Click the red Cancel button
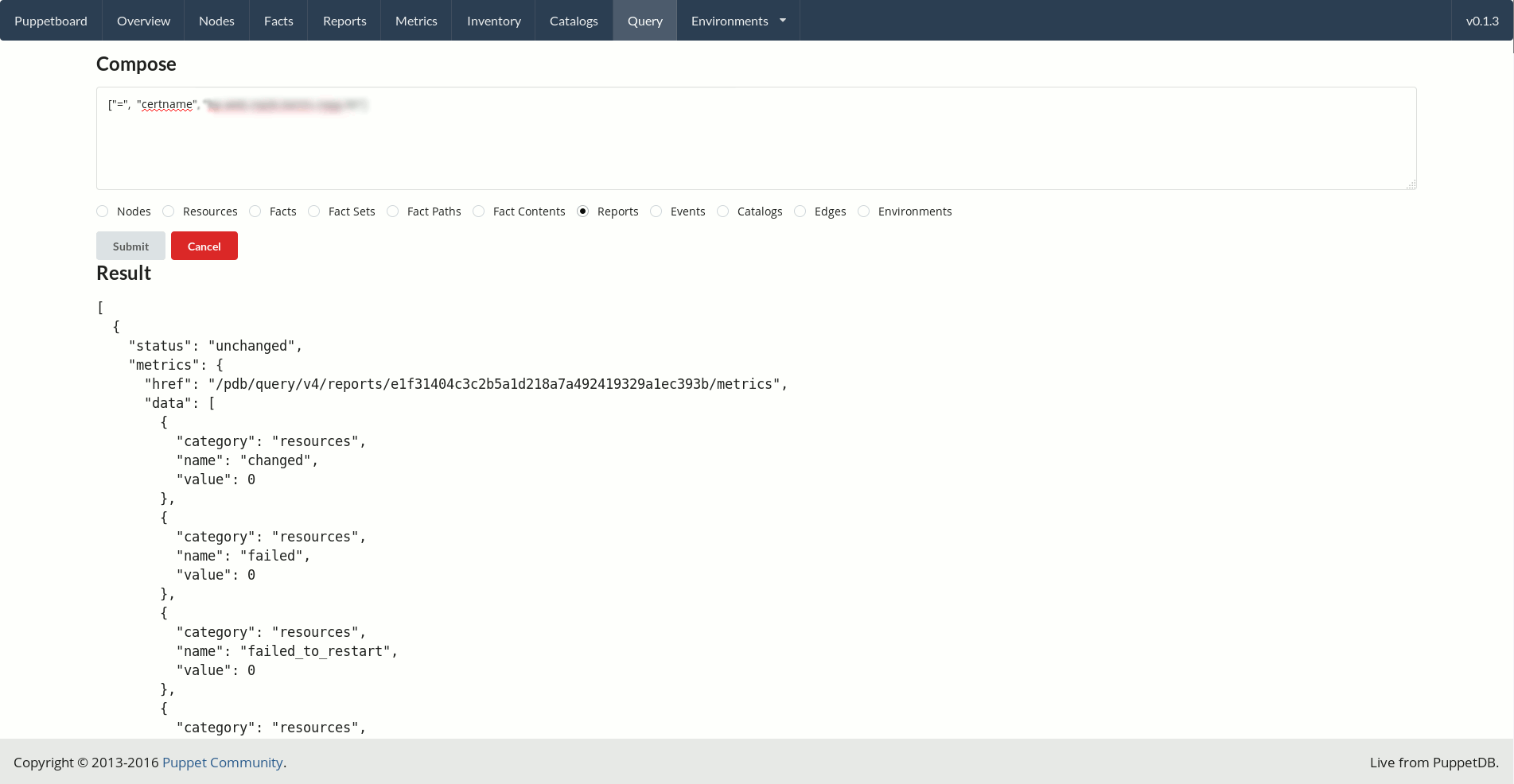 click(x=204, y=246)
